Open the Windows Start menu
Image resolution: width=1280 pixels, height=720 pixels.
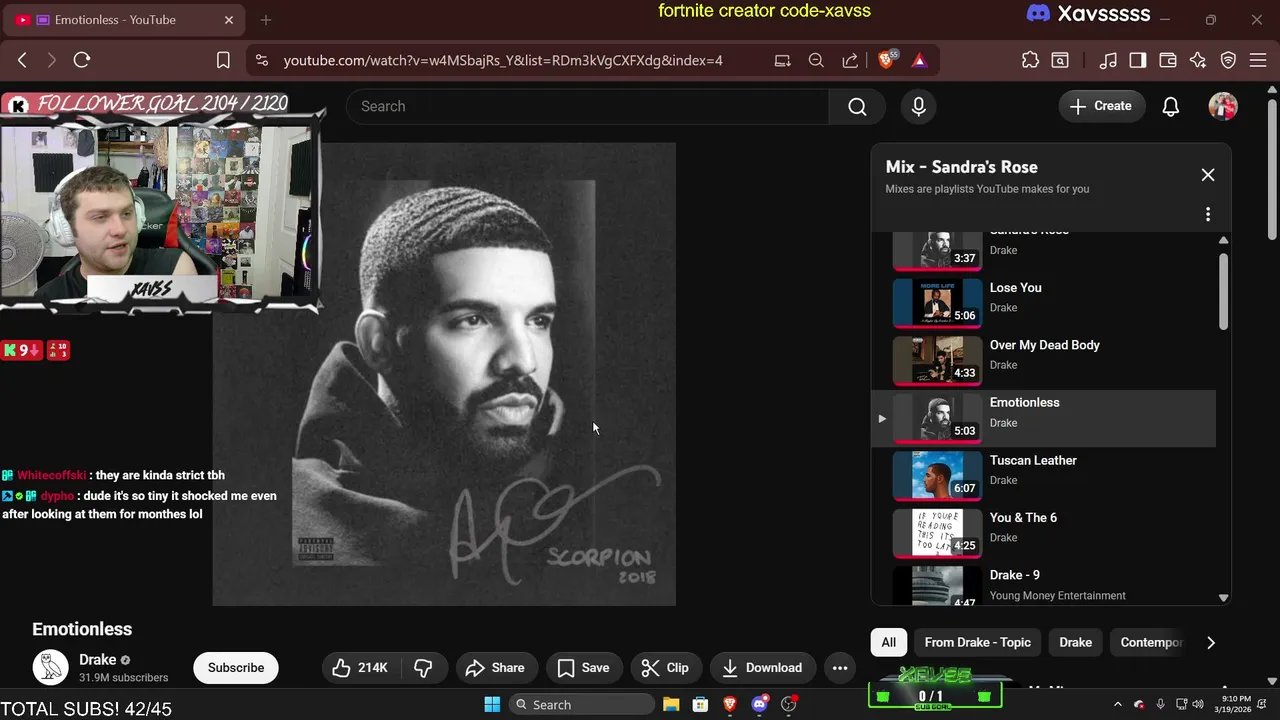point(492,704)
